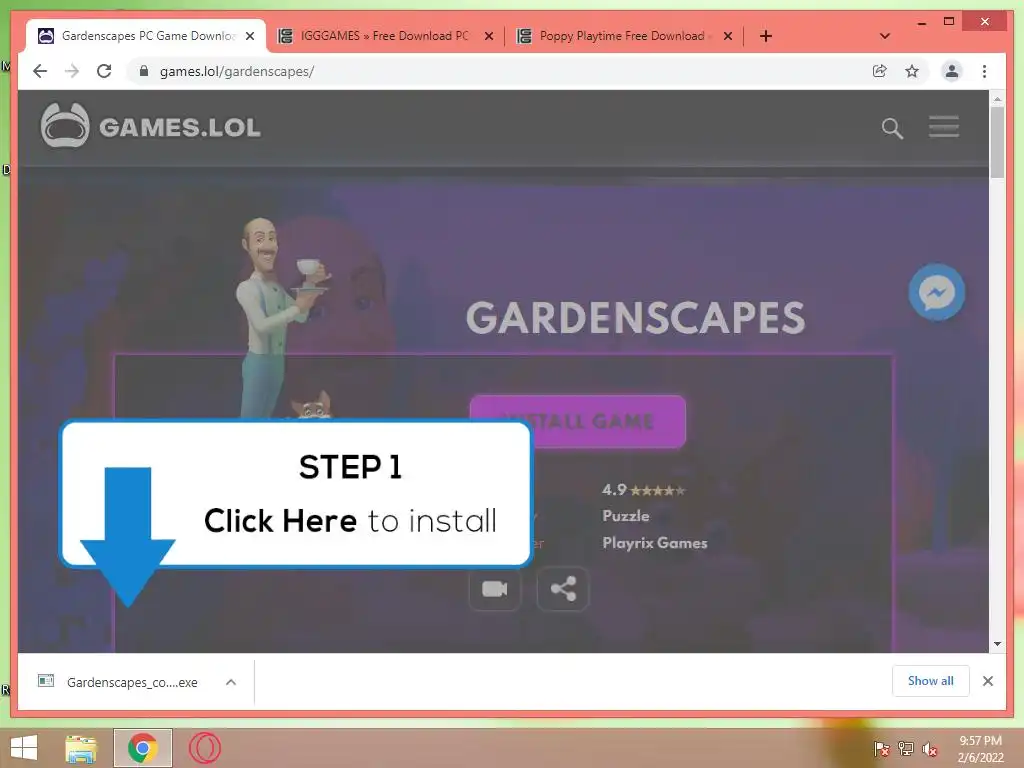Expand the download item options chevron
This screenshot has height=768, width=1024.
tap(231, 682)
